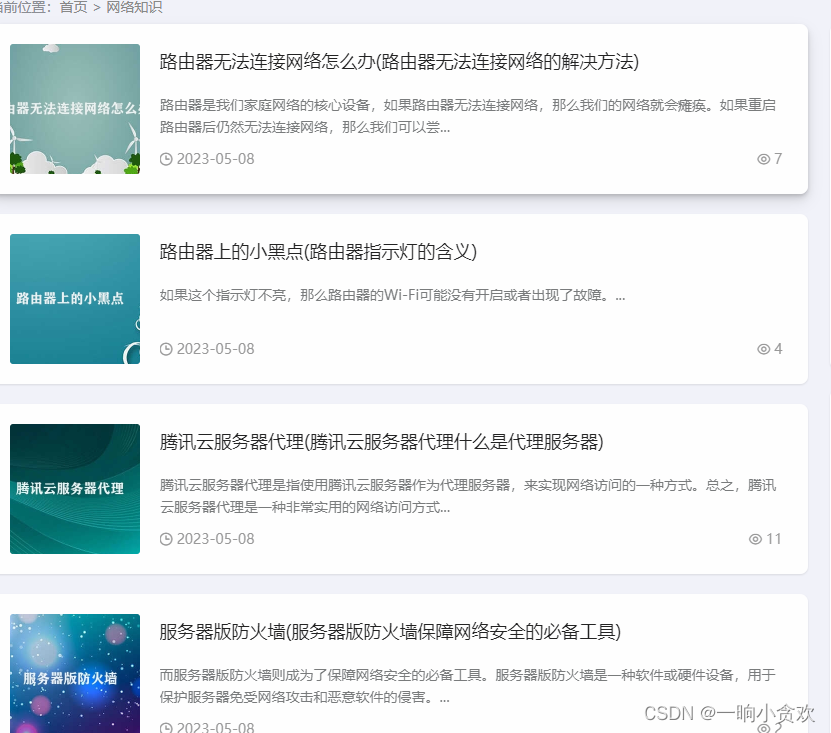Image resolution: width=831 pixels, height=733 pixels.
Task: Click the eye icon showing 7 views
Action: point(763,158)
